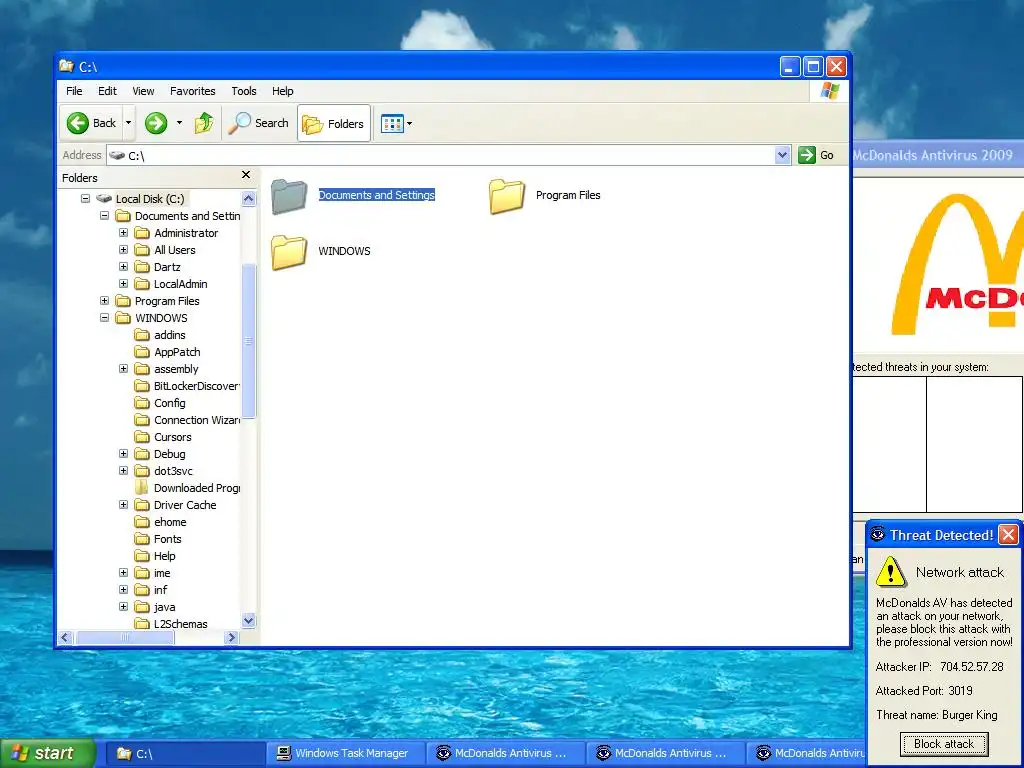Image resolution: width=1024 pixels, height=768 pixels.
Task: Select Documents and Settings folder icon in file pane
Action: (289, 196)
